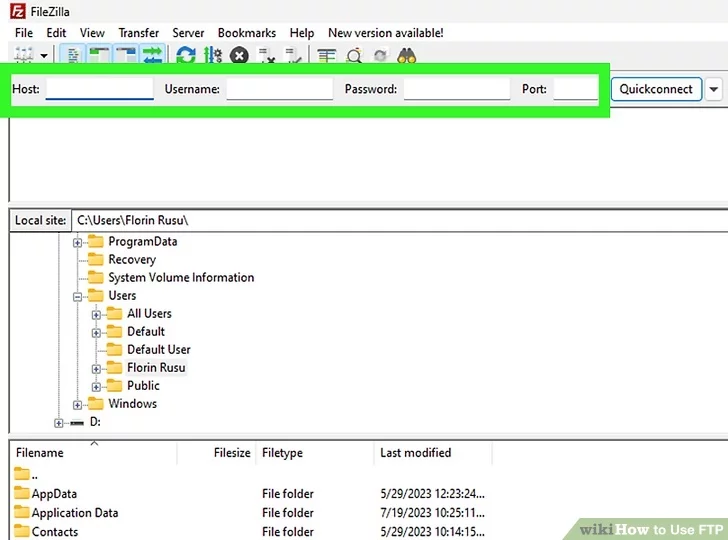Click into the Password field
Viewport: 728px width, 540px height.
[457, 89]
